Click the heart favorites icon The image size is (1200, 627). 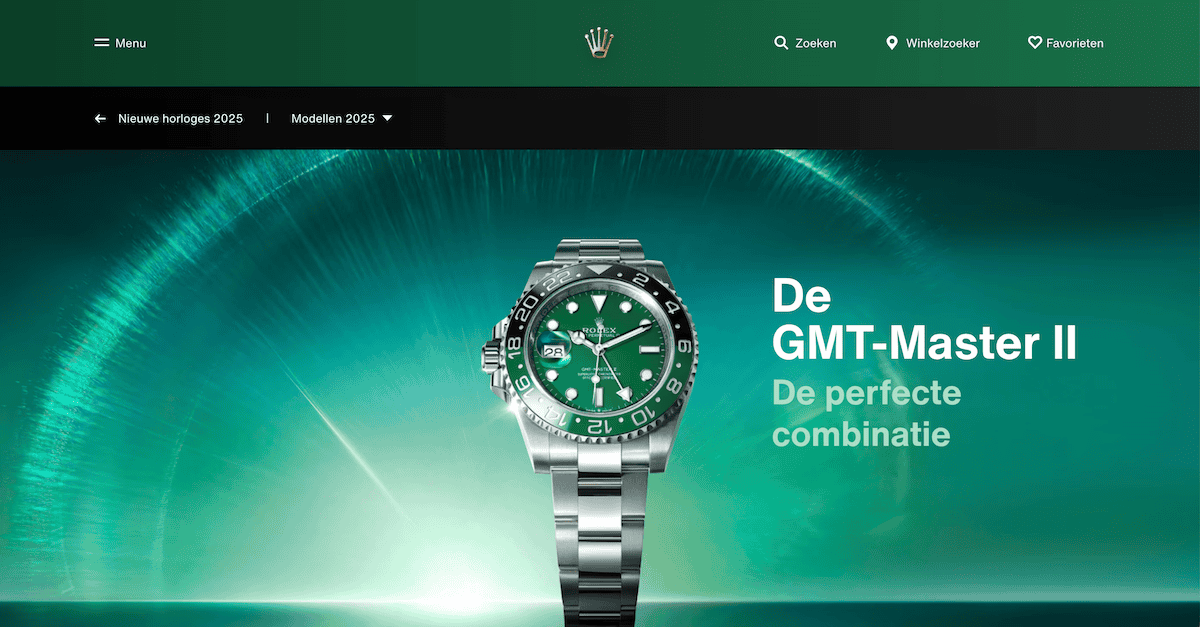tap(1035, 43)
